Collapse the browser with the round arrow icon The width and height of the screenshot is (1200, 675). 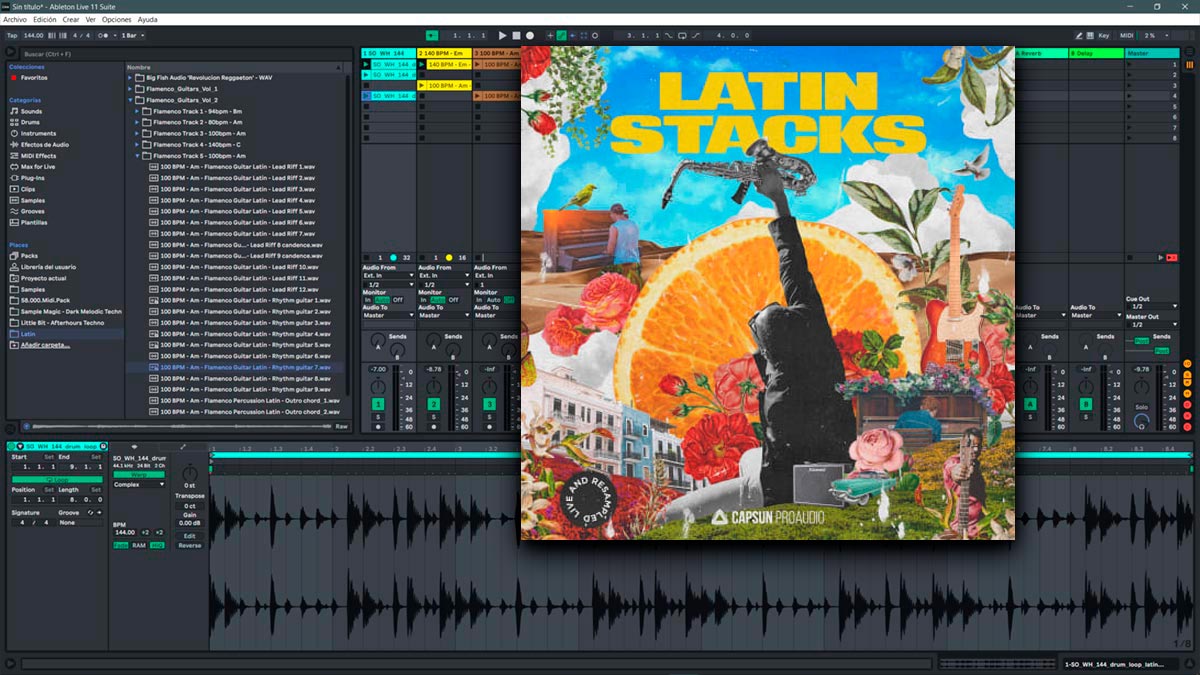click(x=10, y=52)
